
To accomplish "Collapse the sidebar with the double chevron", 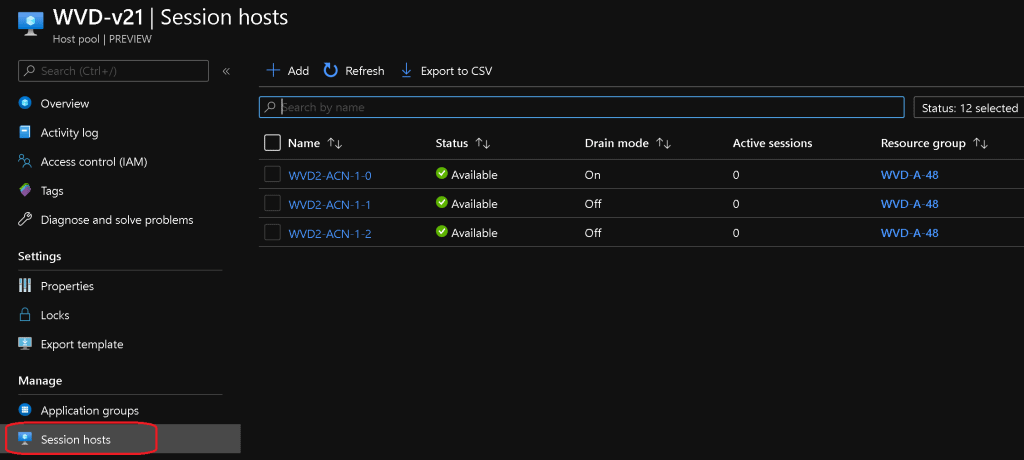I will tap(226, 71).
